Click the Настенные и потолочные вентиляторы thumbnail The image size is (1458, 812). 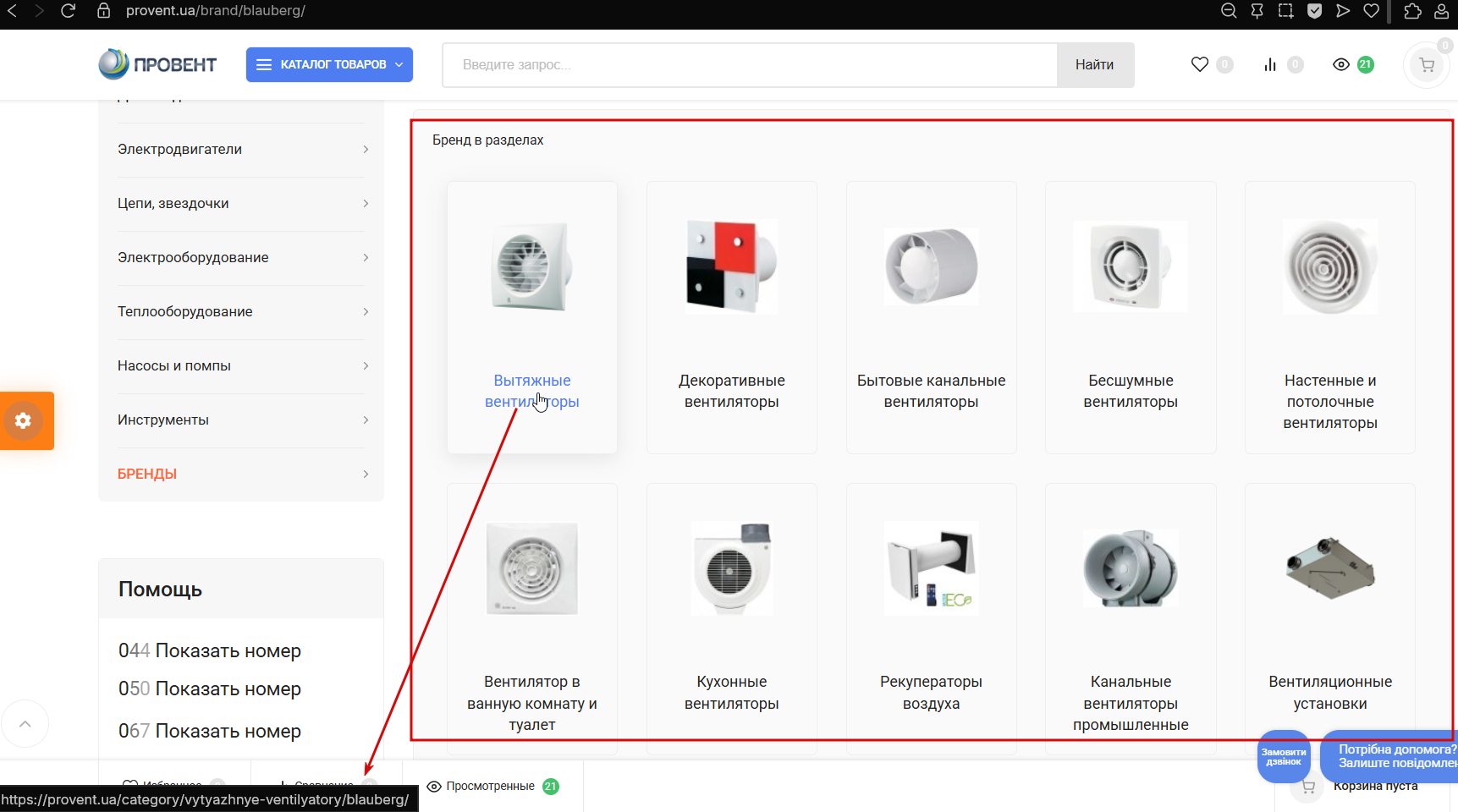pyautogui.click(x=1330, y=266)
